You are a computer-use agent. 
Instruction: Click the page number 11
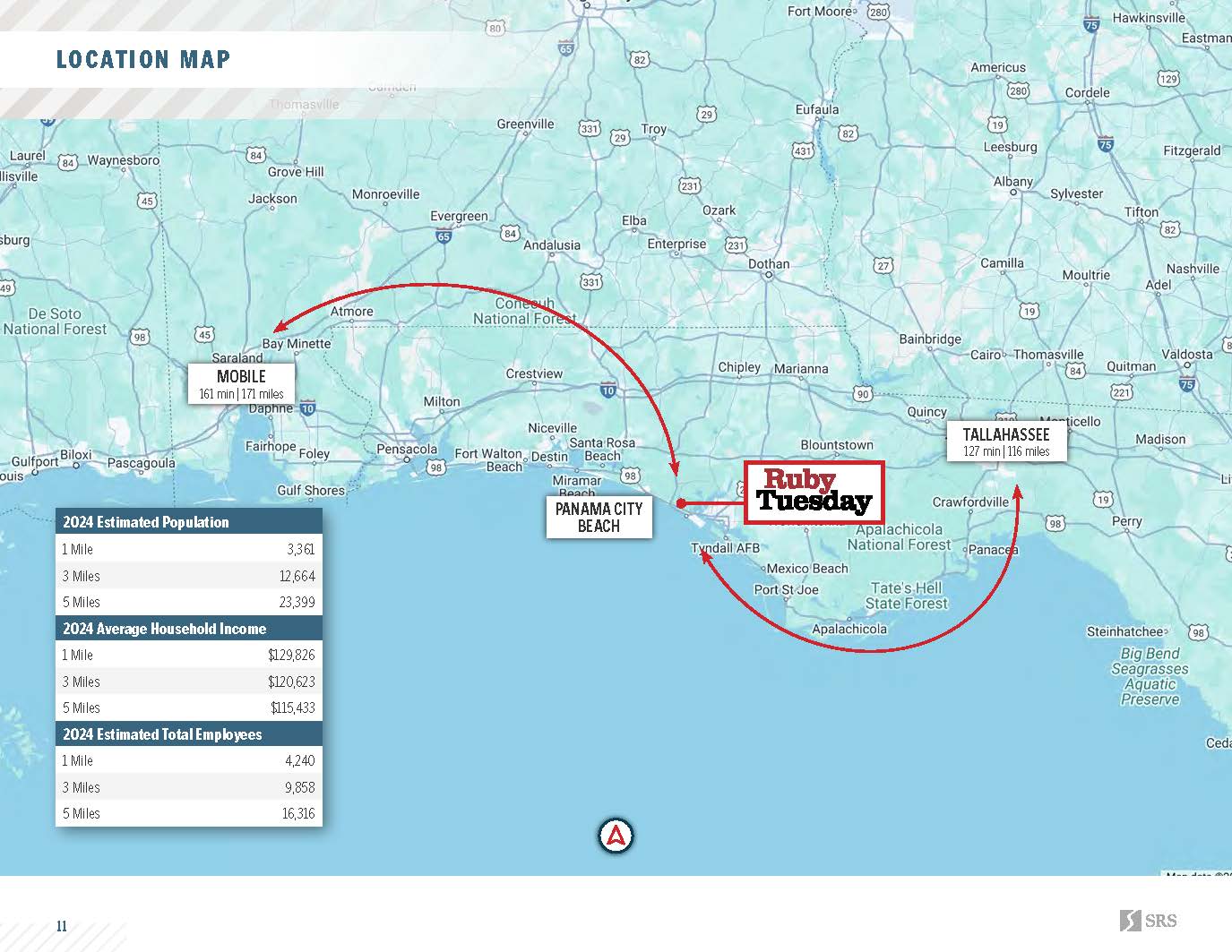point(62,926)
